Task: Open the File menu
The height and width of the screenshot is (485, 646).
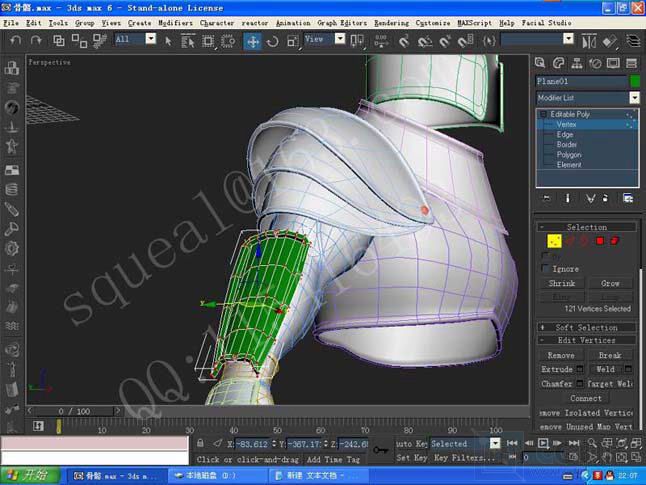Action: click(11, 23)
